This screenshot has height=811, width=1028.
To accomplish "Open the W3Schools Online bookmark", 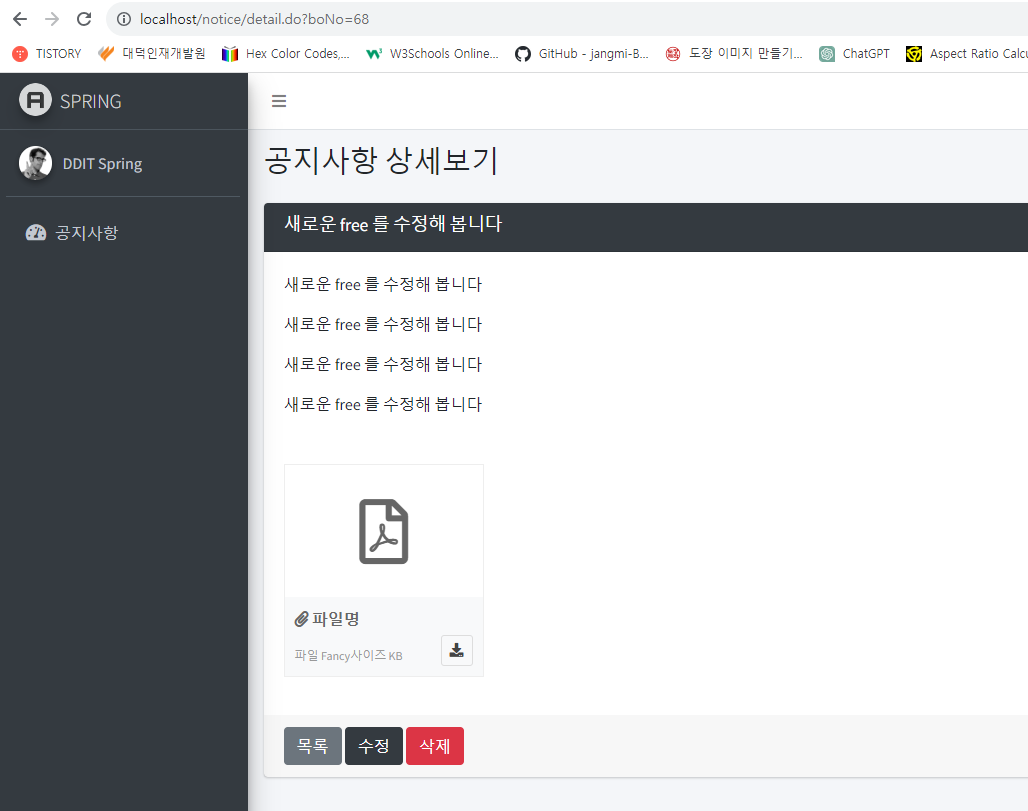I will (433, 54).
